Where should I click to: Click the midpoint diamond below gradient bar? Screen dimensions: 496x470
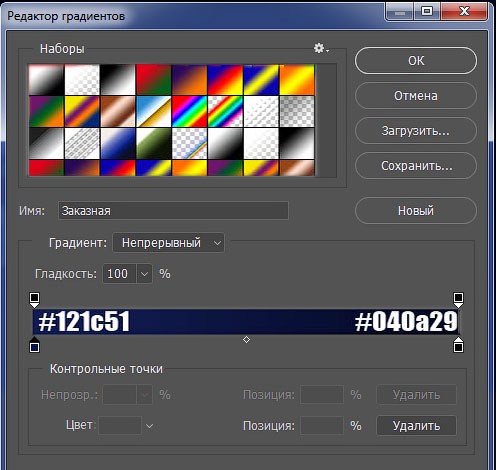(246, 340)
